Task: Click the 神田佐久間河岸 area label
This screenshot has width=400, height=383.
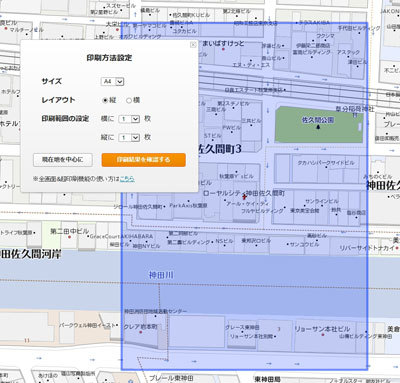Action: click(x=30, y=254)
